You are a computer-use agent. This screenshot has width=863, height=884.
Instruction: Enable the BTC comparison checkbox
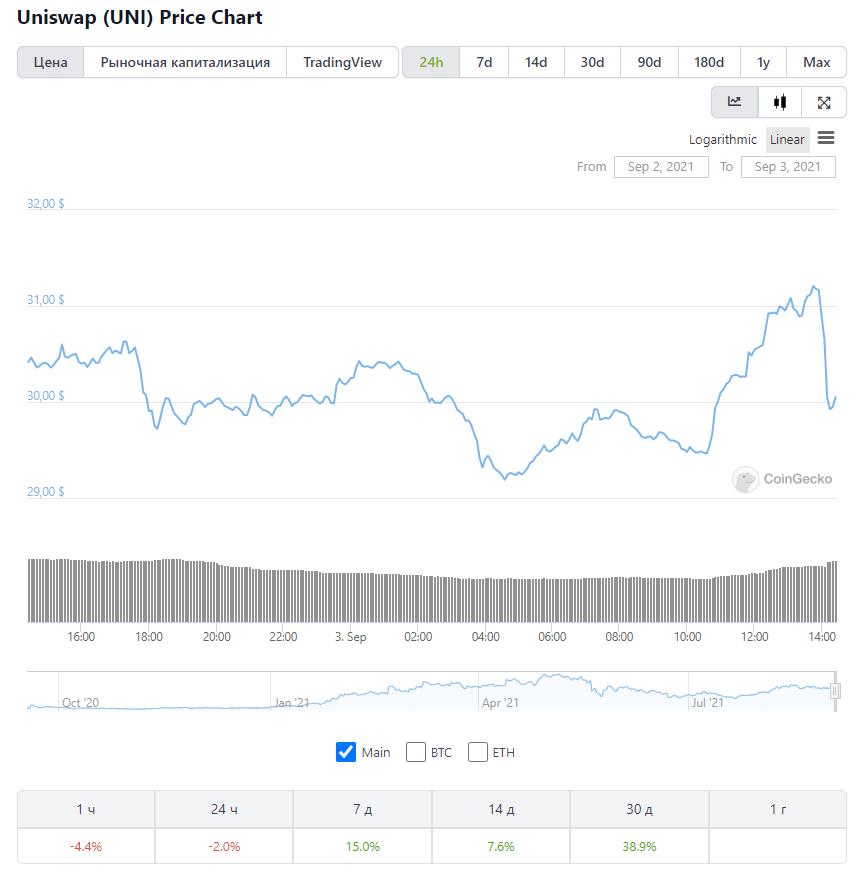[x=415, y=752]
